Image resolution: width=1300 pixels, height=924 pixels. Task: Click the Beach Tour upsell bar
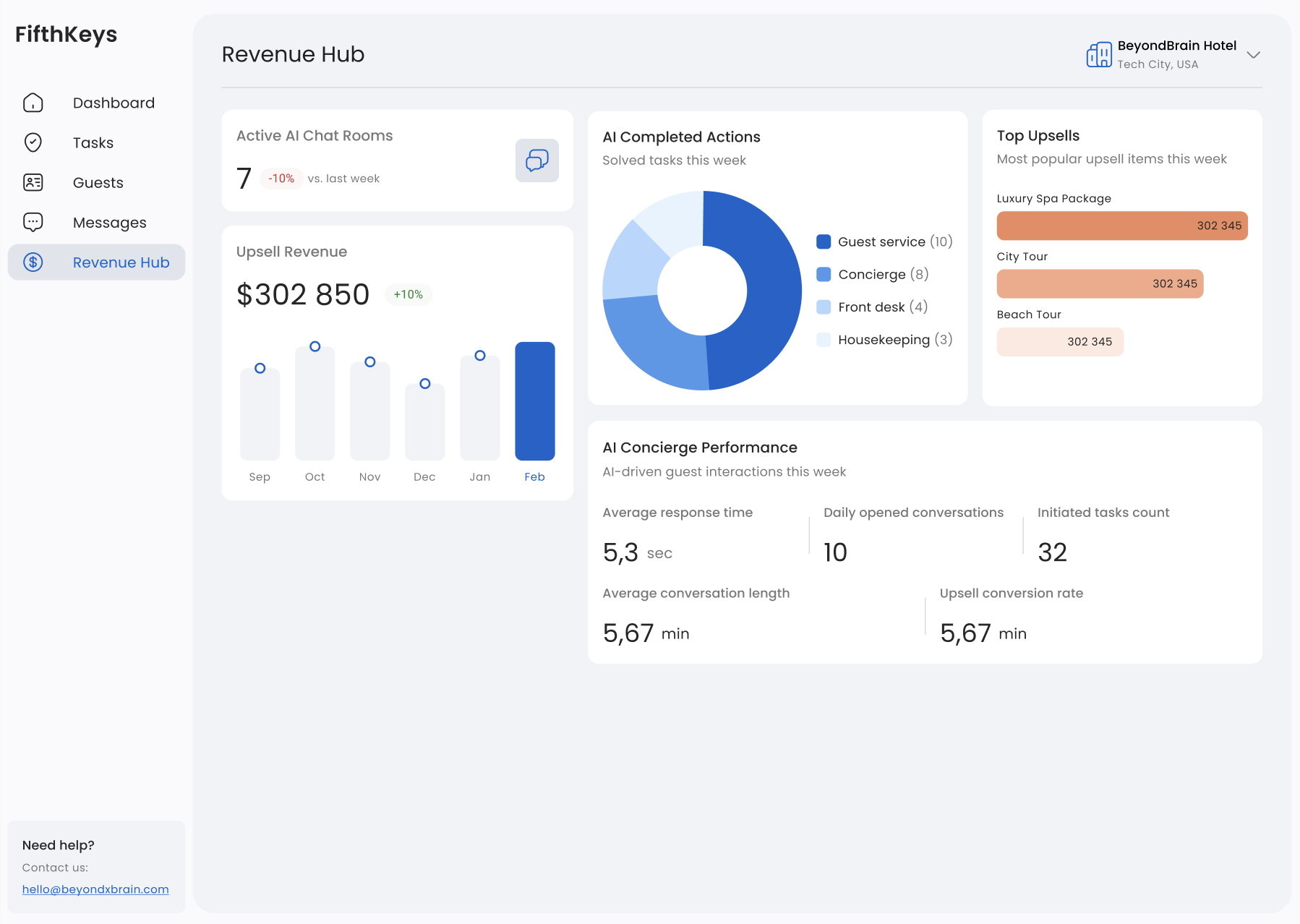pos(1059,342)
